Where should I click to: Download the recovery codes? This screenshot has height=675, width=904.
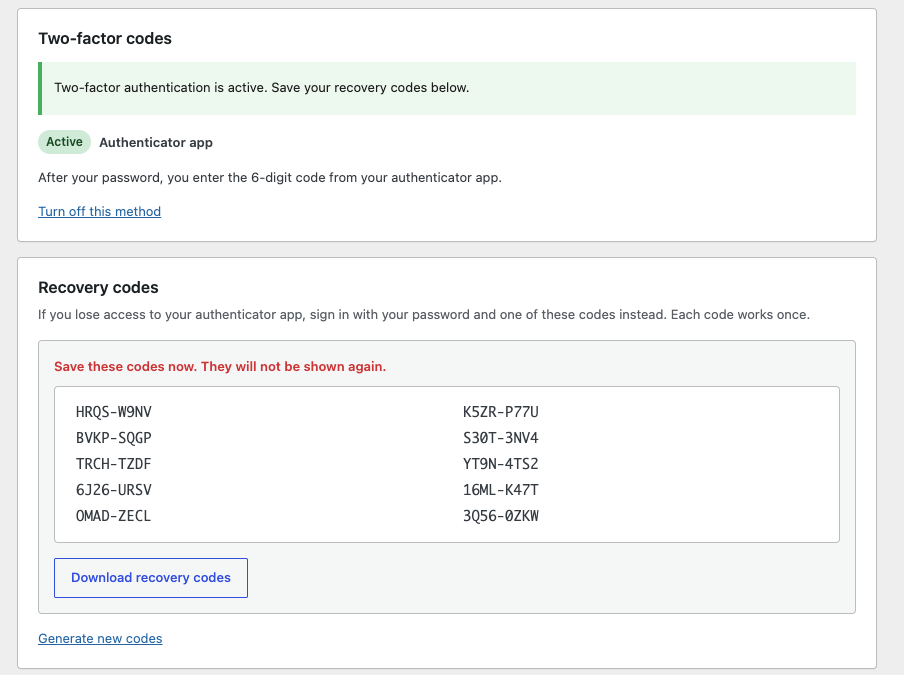tap(151, 578)
